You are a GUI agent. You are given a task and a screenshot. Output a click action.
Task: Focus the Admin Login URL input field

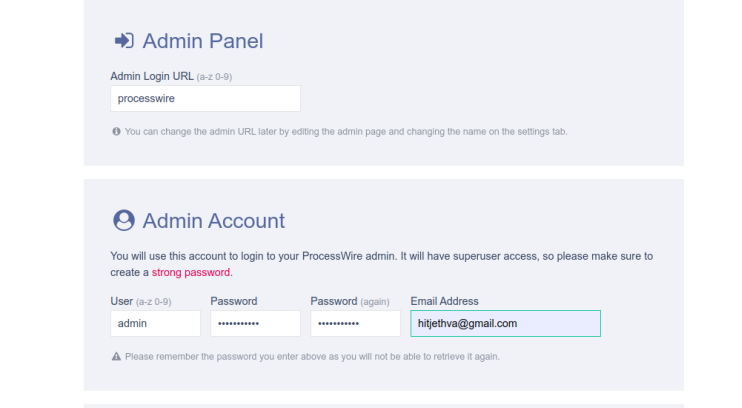(205, 99)
